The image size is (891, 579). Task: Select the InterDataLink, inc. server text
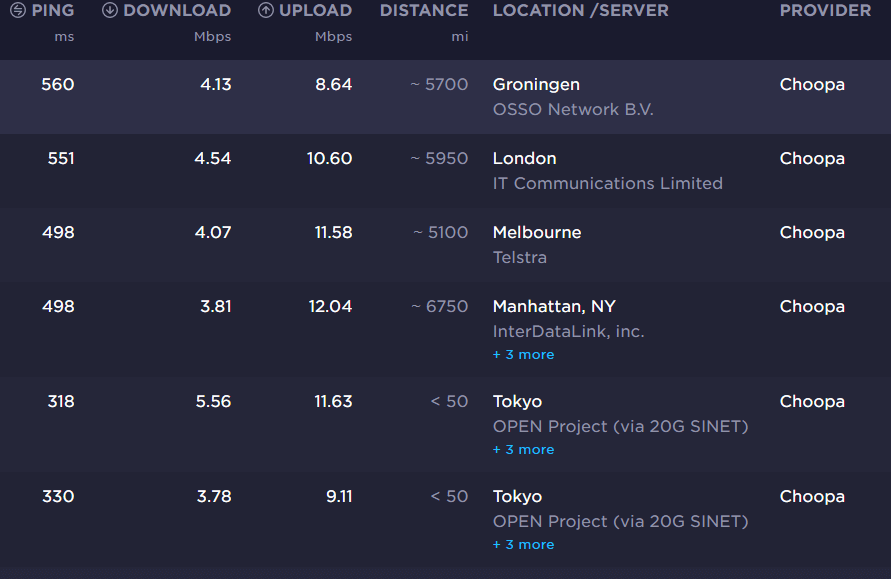pyautogui.click(x=568, y=331)
